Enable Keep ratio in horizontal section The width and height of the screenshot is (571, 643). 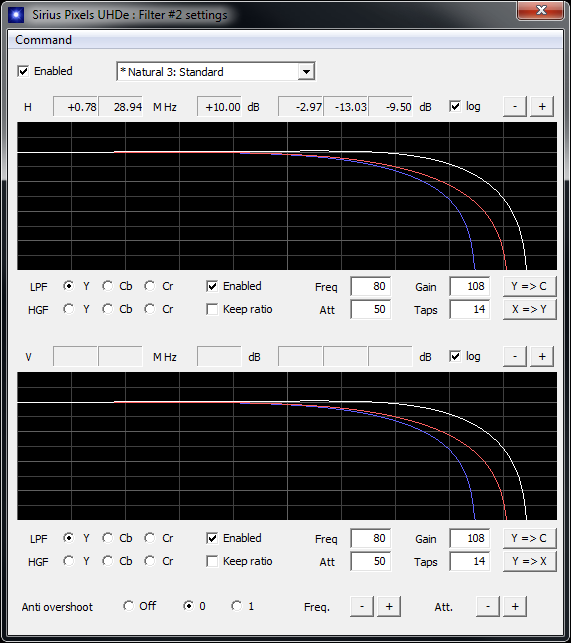point(212,309)
